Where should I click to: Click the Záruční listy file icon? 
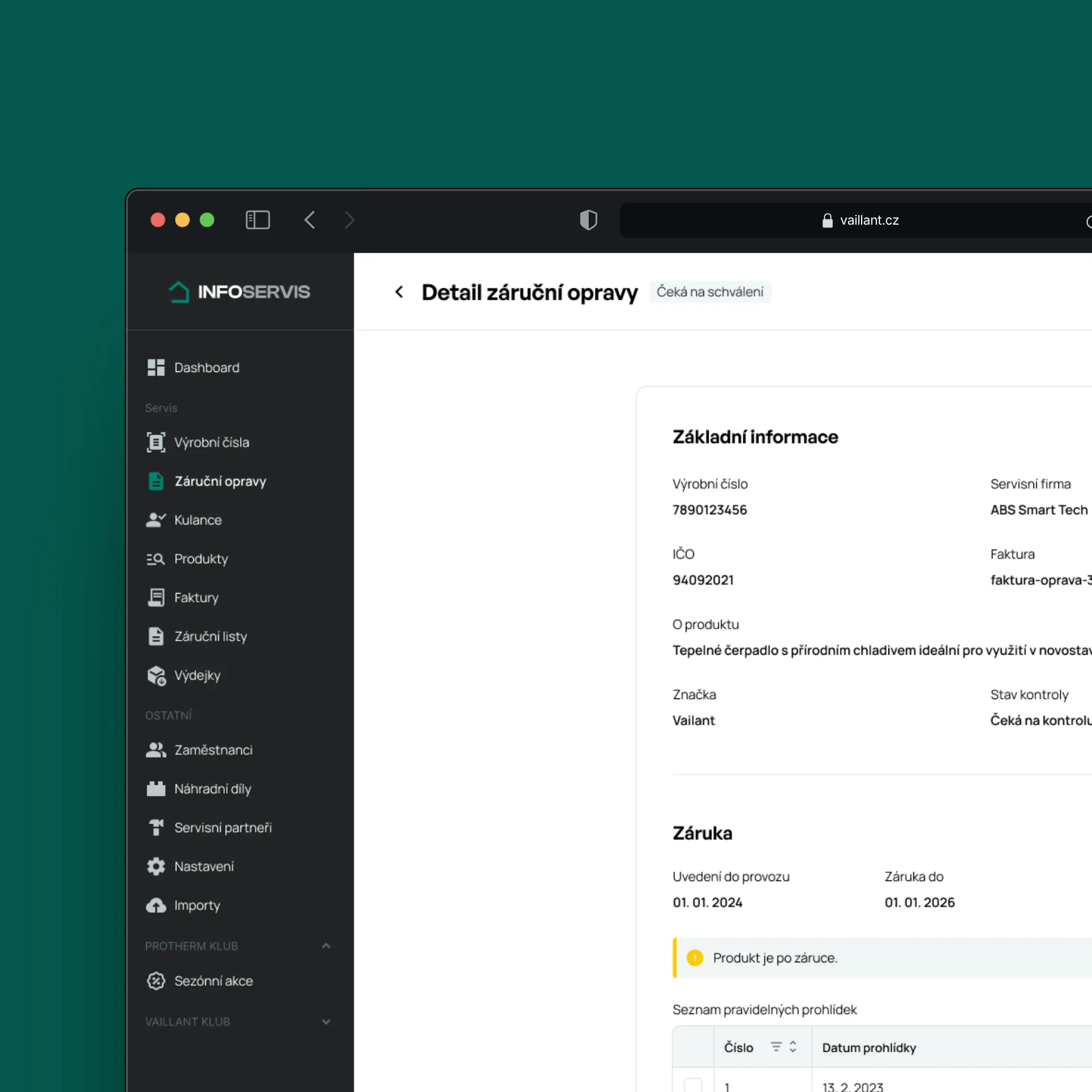pyautogui.click(x=156, y=636)
